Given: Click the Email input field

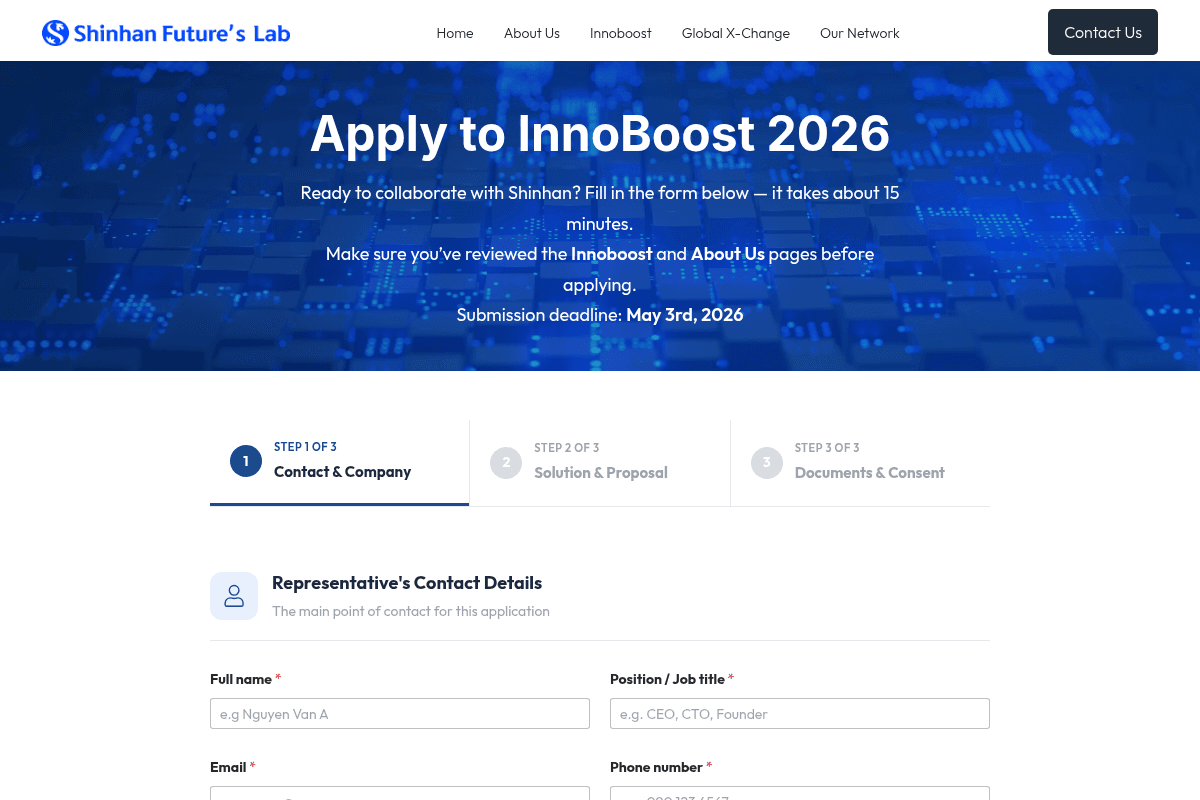Looking at the screenshot, I should click(x=400, y=796).
